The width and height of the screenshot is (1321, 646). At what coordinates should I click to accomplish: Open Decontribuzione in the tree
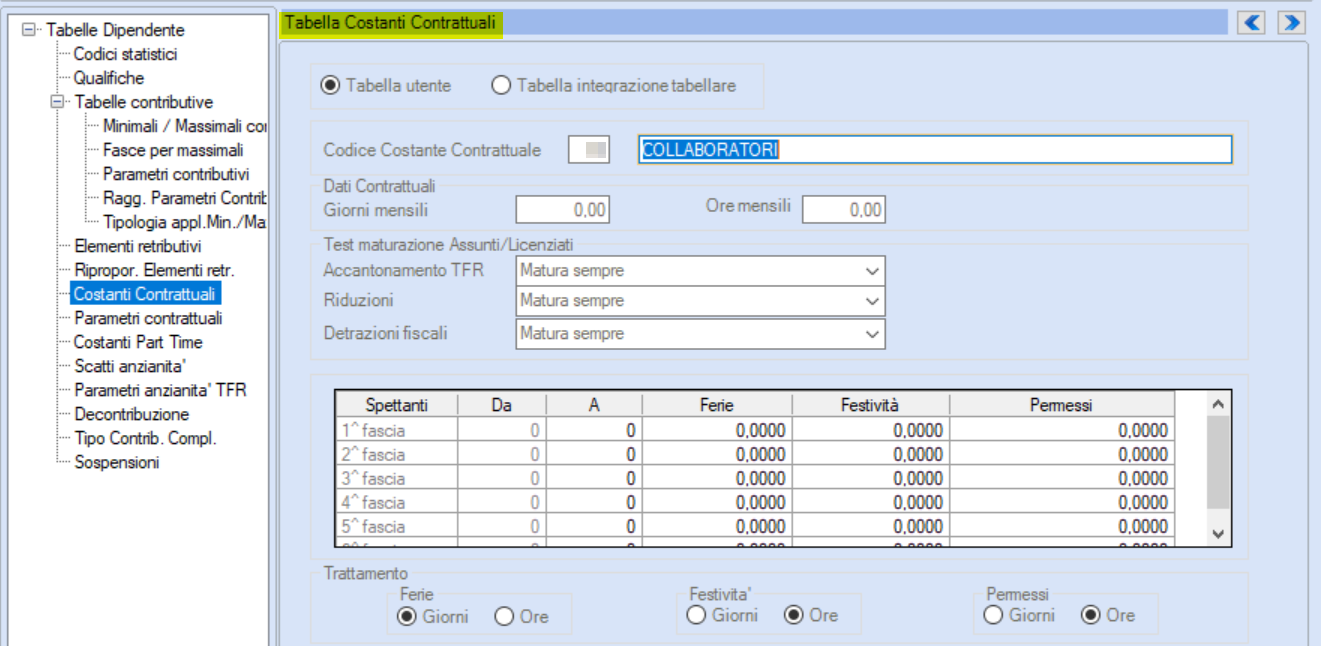pyautogui.click(x=132, y=414)
